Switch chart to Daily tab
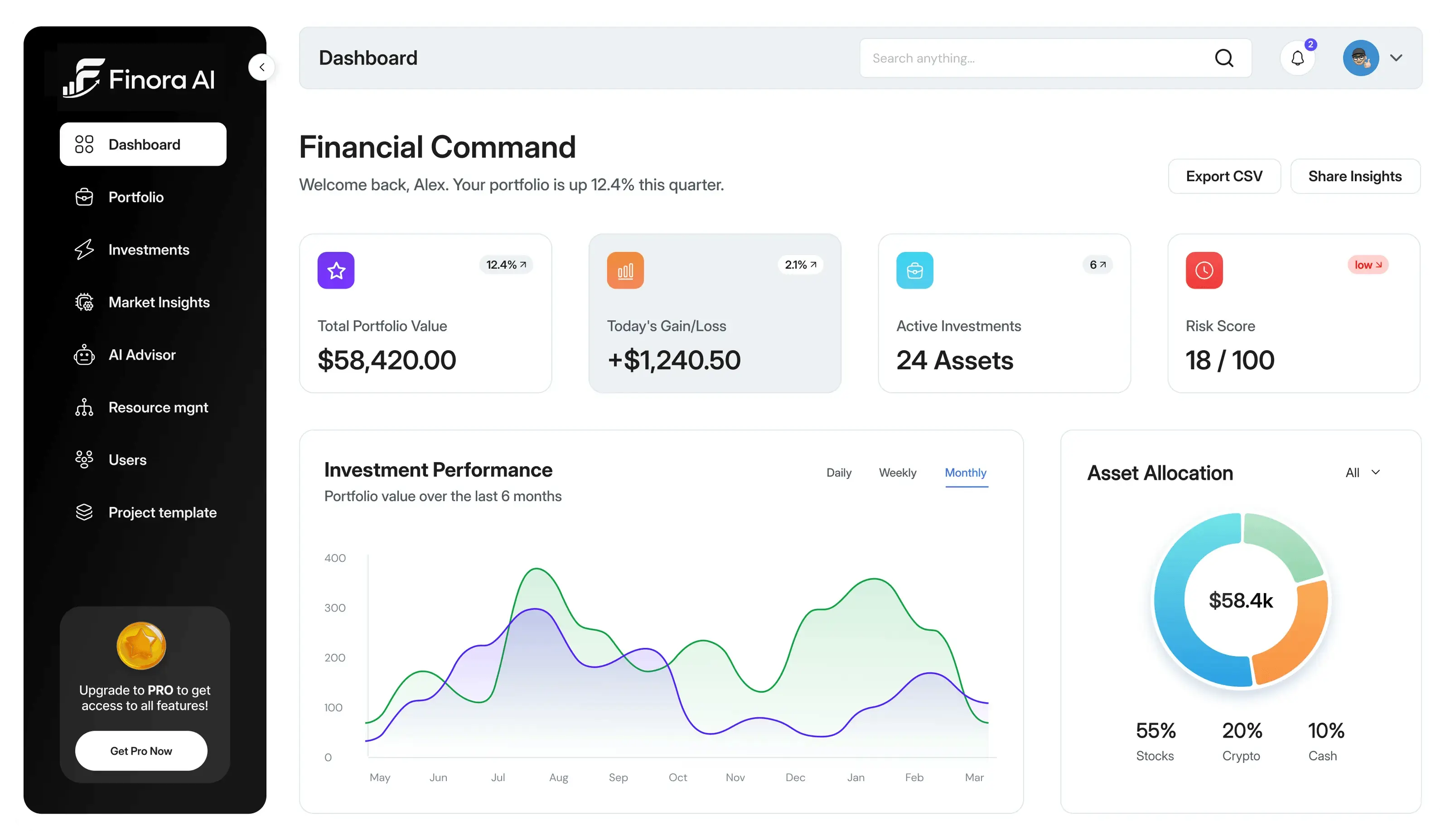This screenshot has height=840, width=1450. click(x=839, y=473)
